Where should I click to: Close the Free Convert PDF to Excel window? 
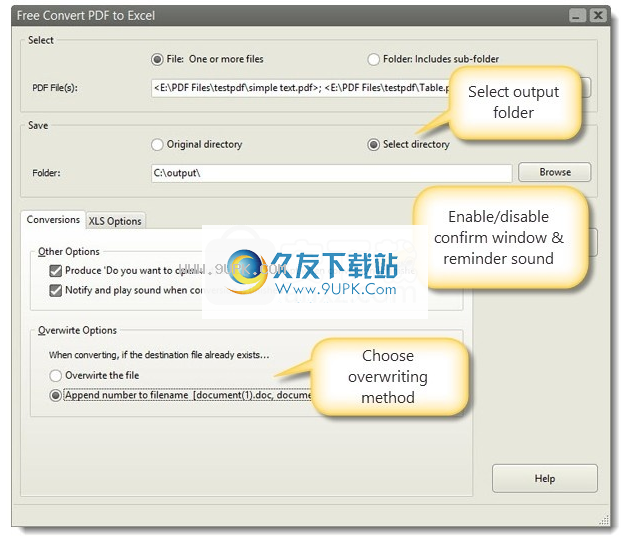598,16
